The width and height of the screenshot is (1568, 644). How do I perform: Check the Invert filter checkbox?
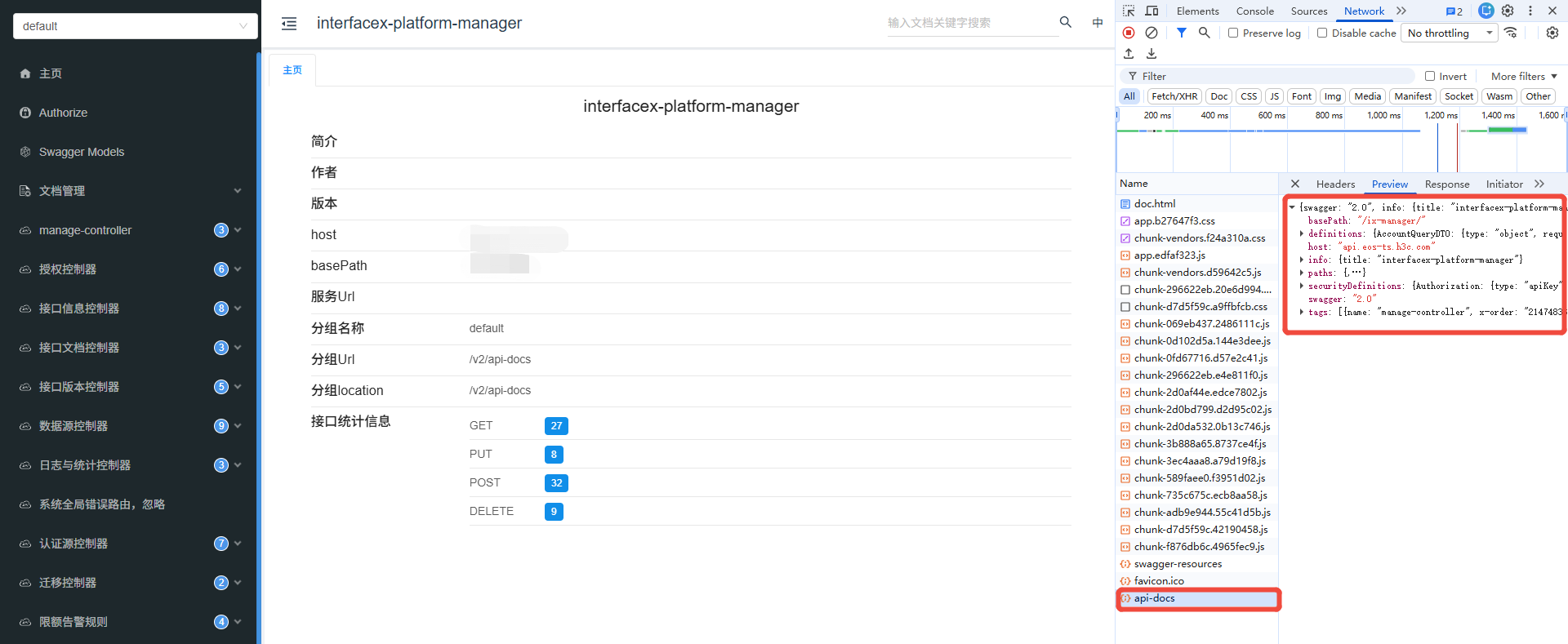[x=1430, y=76]
